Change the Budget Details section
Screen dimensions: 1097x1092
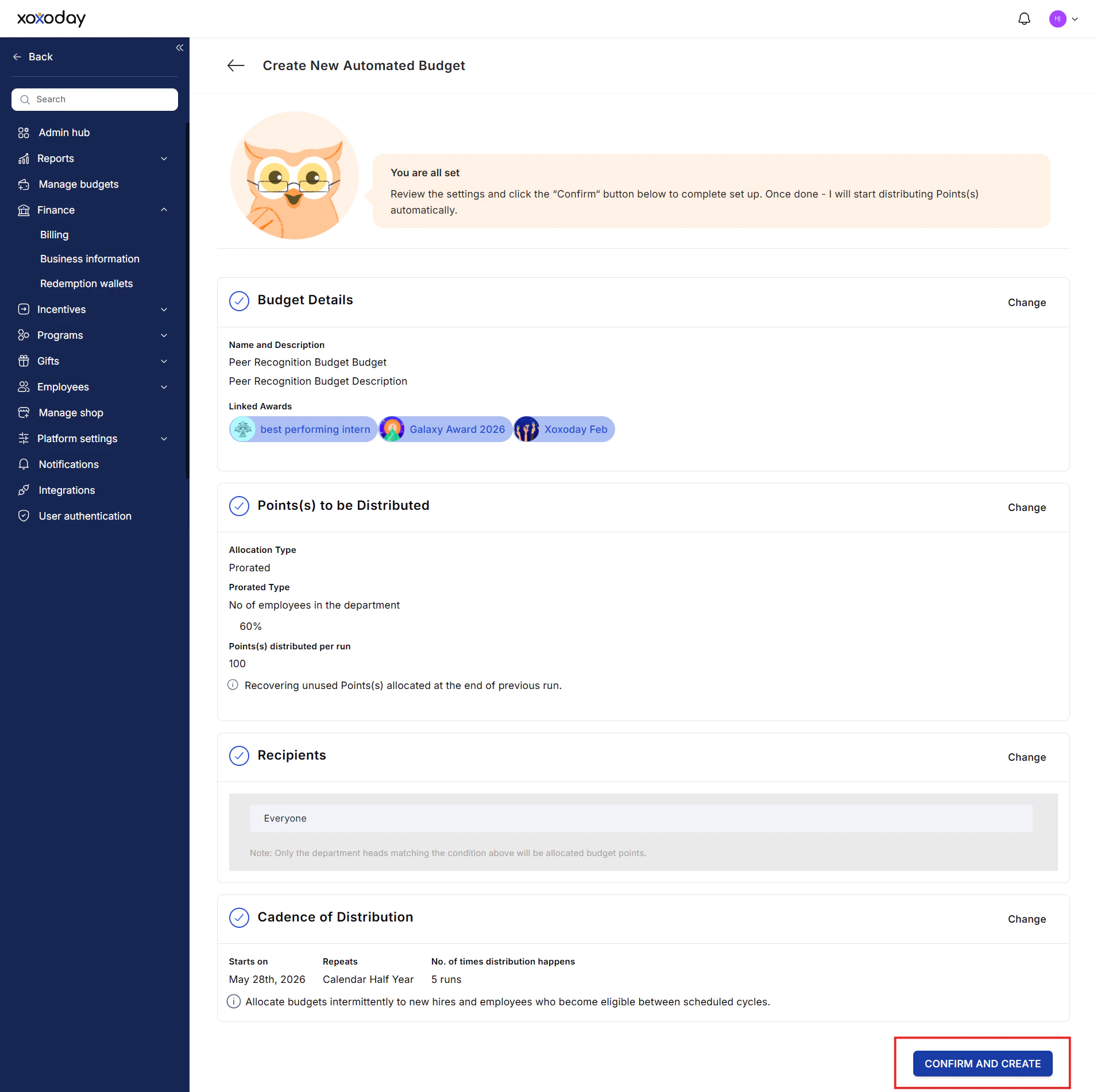pyautogui.click(x=1027, y=303)
